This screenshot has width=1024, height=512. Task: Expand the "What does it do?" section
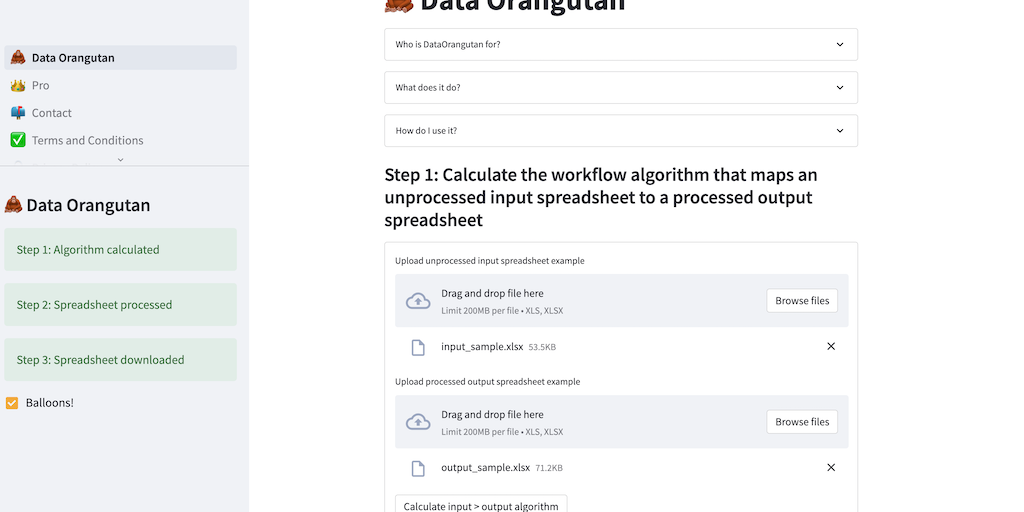tap(620, 87)
